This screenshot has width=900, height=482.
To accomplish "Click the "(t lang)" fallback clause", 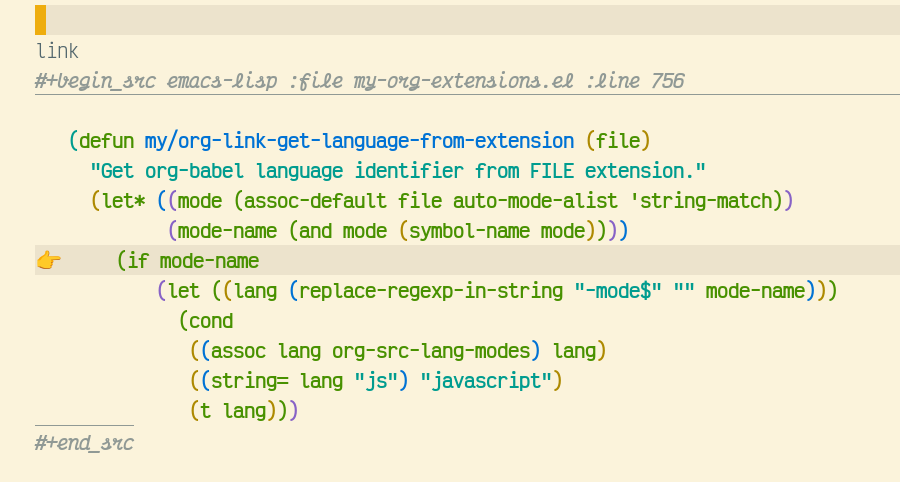I will (x=234, y=410).
